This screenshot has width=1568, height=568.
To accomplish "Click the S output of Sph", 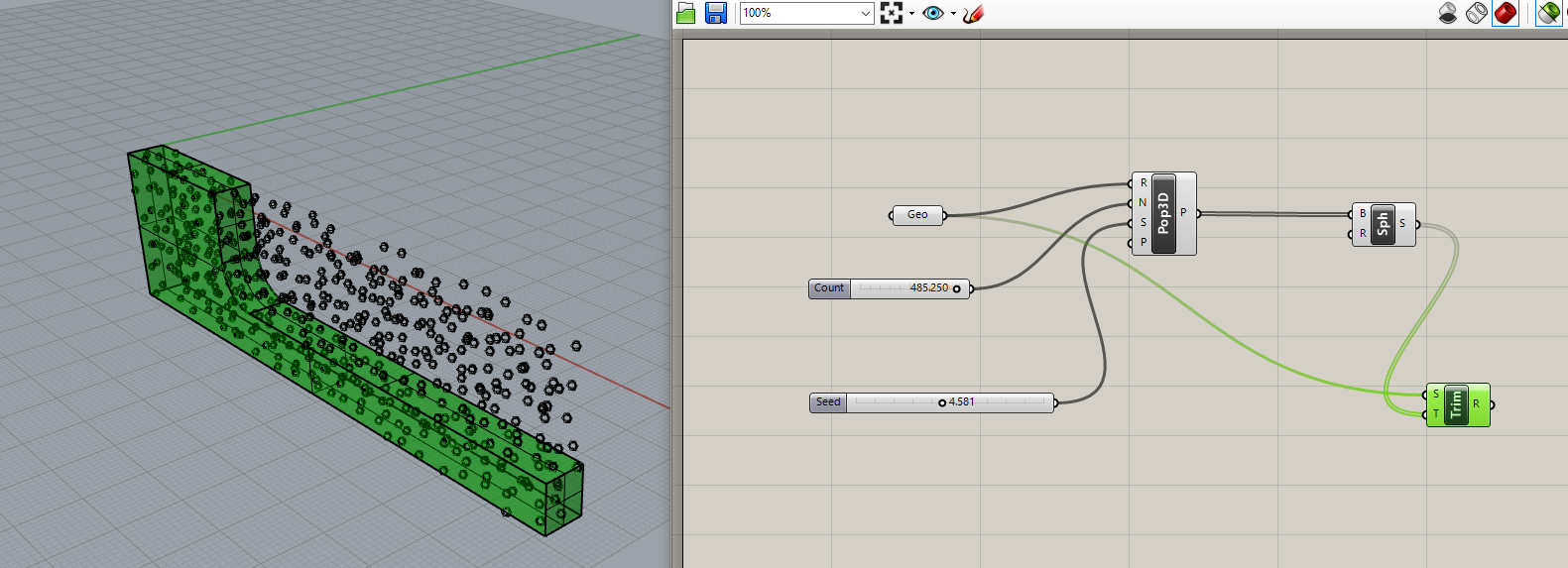I will (x=1403, y=224).
